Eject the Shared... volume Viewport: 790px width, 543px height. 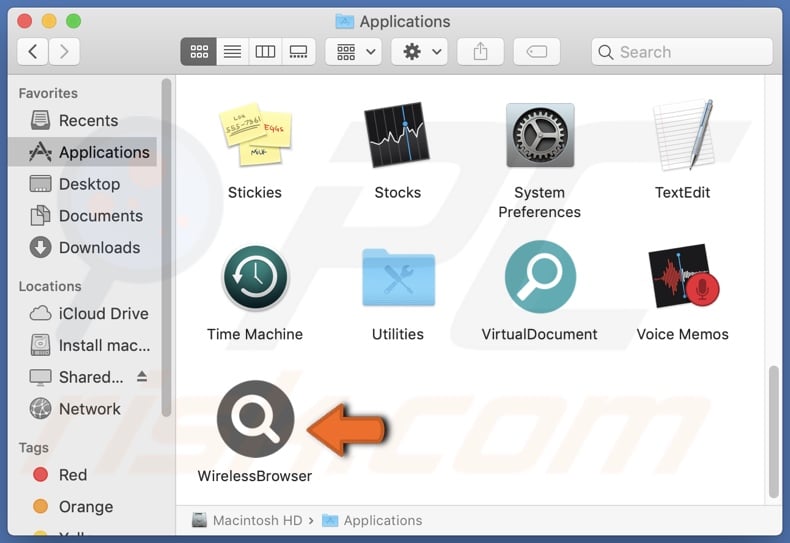pos(142,376)
